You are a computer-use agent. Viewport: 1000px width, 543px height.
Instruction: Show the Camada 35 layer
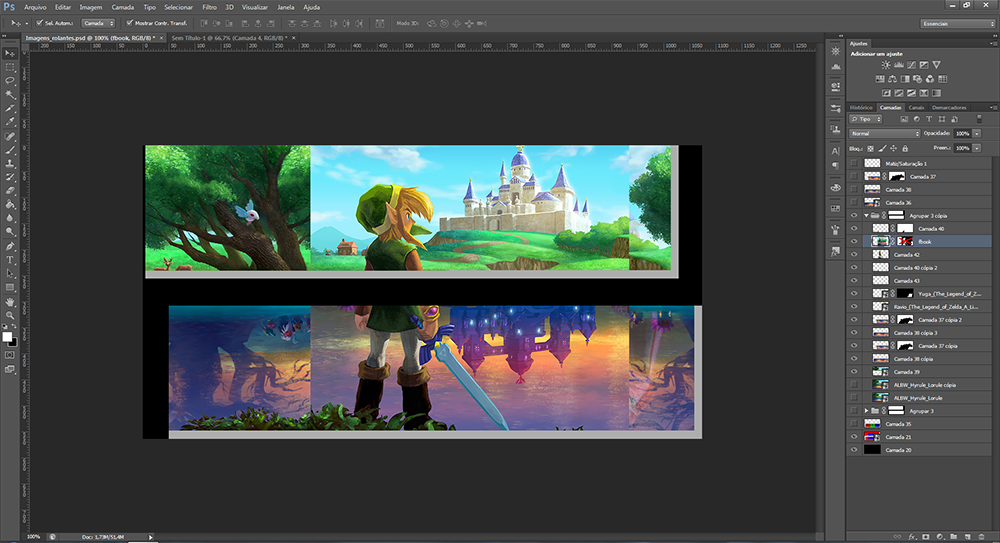click(854, 424)
